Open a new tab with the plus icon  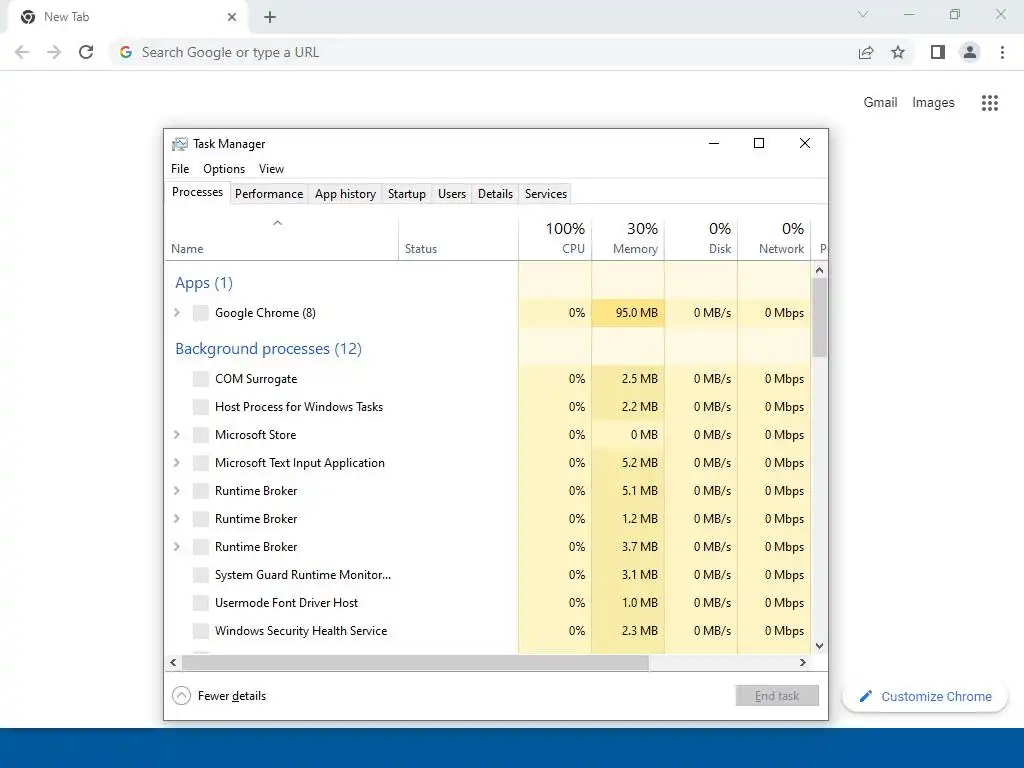pos(270,17)
